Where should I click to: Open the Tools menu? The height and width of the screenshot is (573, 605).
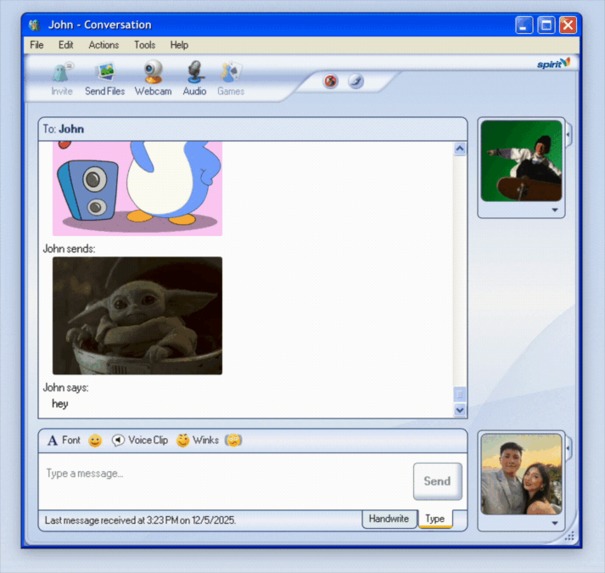point(145,45)
